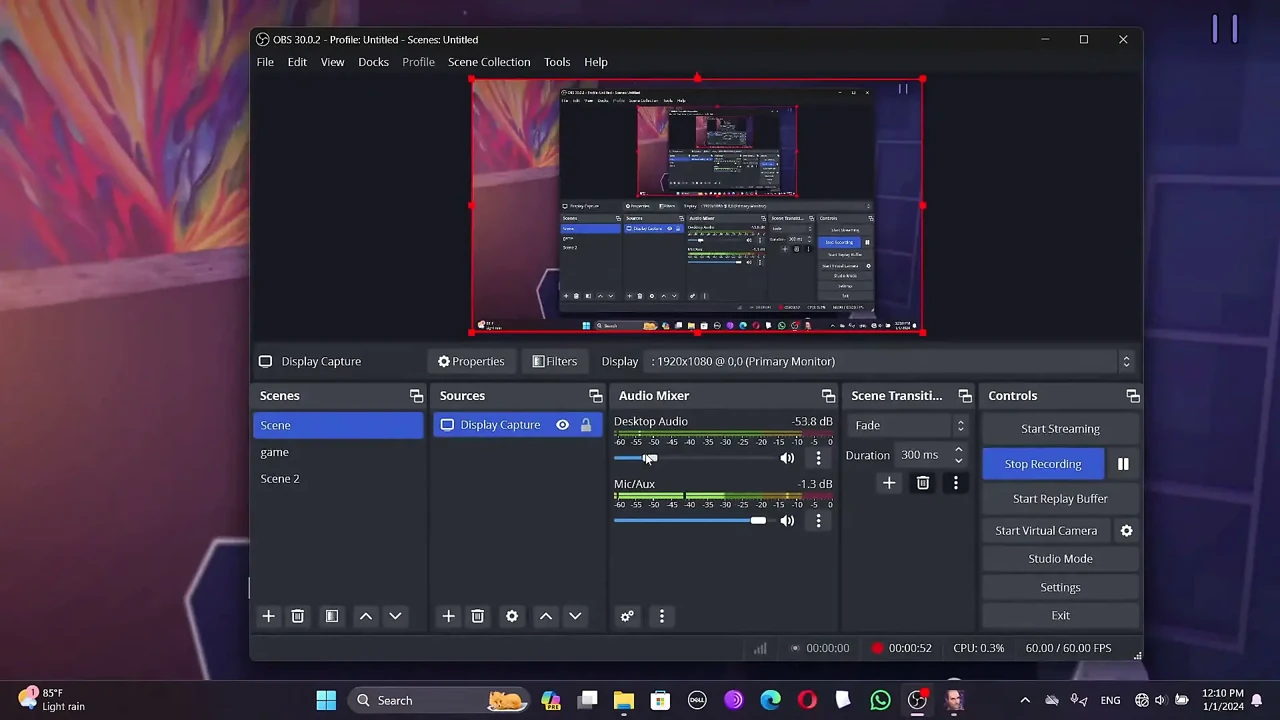Open the File menu
1280x720 pixels.
tap(265, 62)
